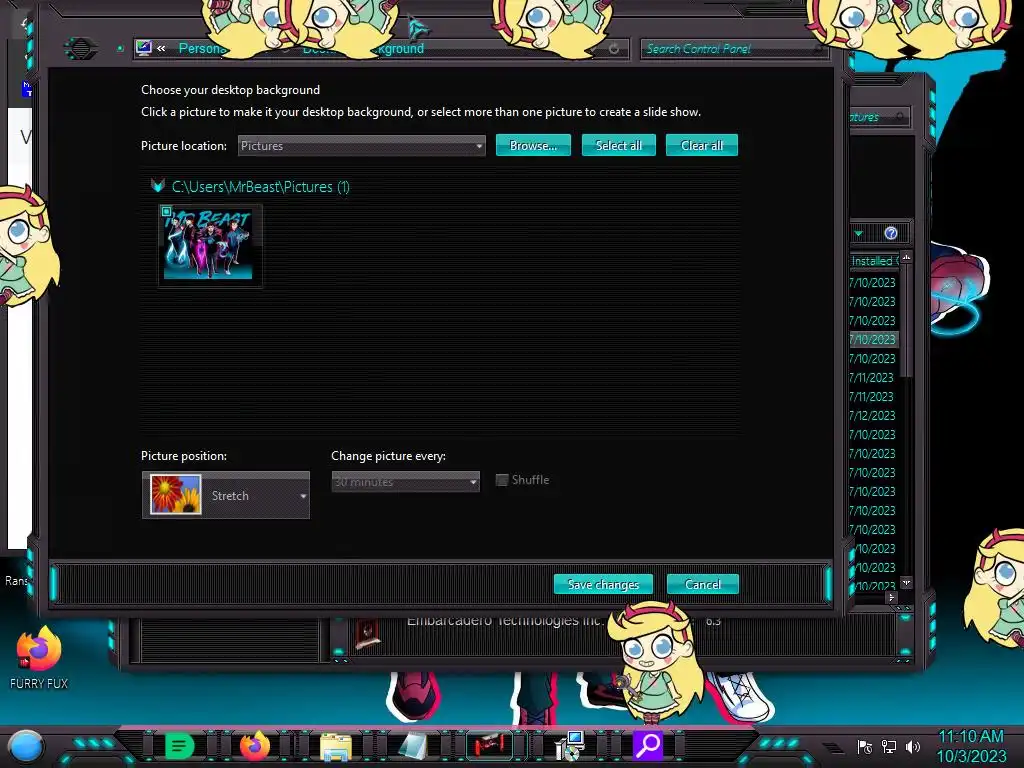Image resolution: width=1024 pixels, height=768 pixels.
Task: Click the search box in the background window
Action: [878, 117]
